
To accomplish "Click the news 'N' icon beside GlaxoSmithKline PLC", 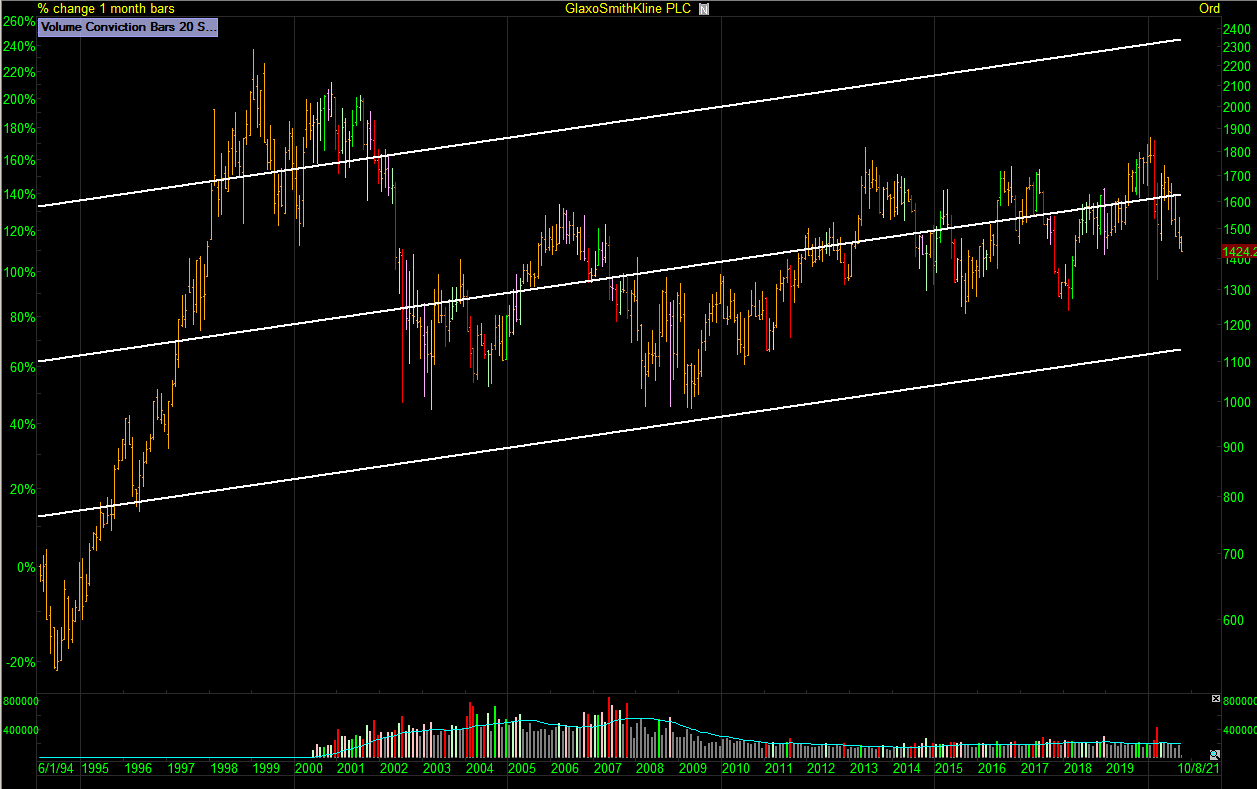I will (x=703, y=9).
